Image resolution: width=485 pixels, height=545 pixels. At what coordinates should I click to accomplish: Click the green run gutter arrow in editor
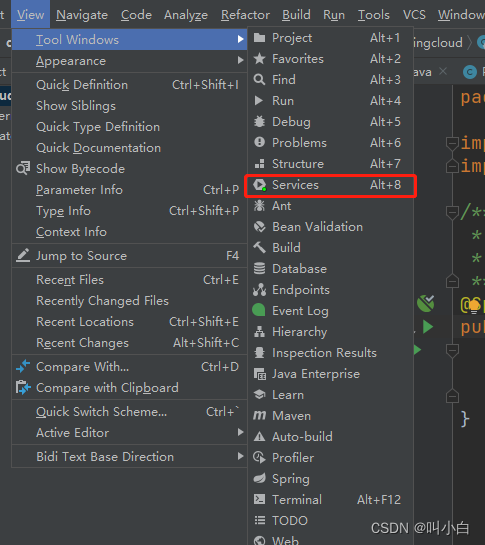[x=428, y=327]
